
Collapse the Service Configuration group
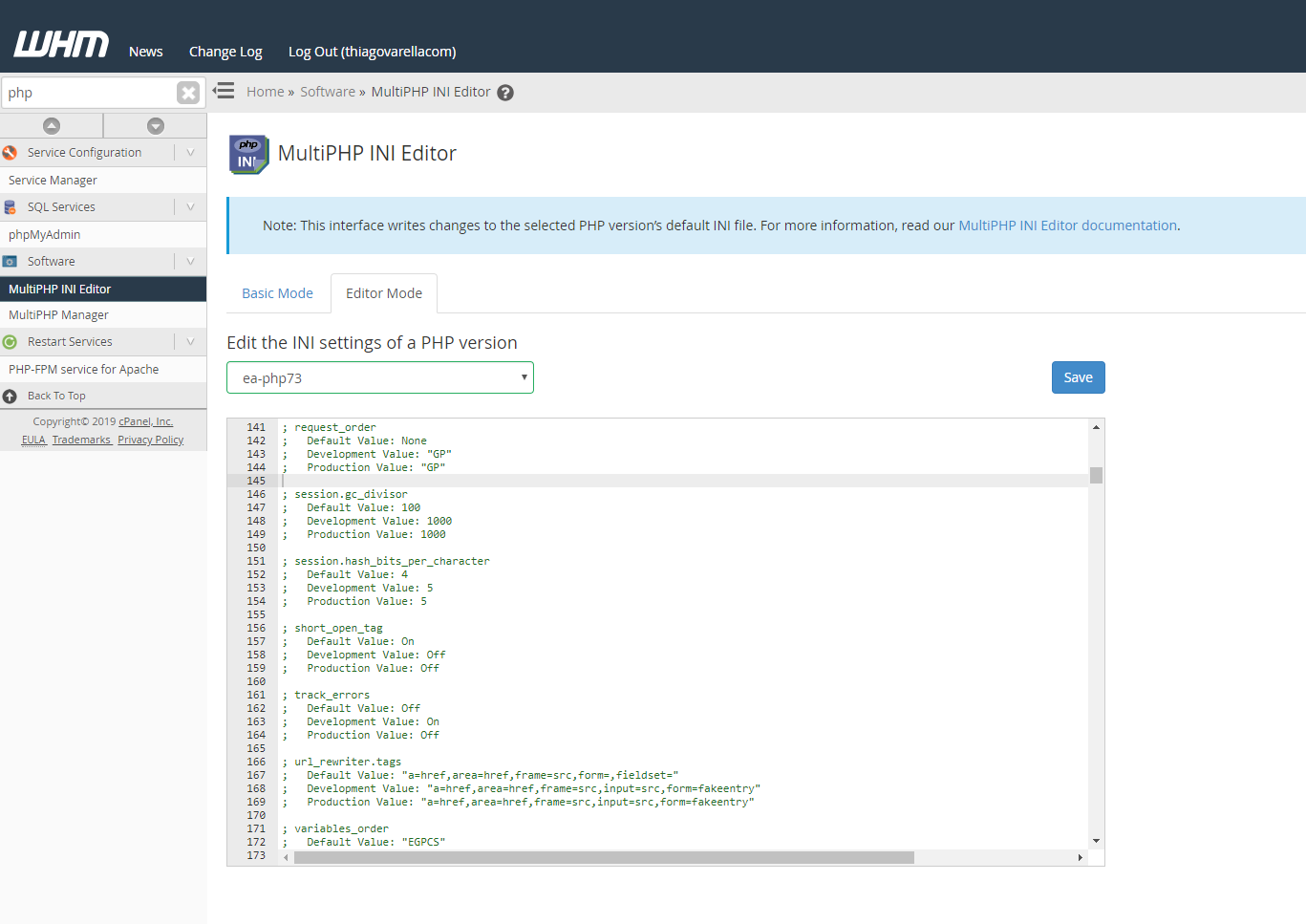(x=190, y=153)
